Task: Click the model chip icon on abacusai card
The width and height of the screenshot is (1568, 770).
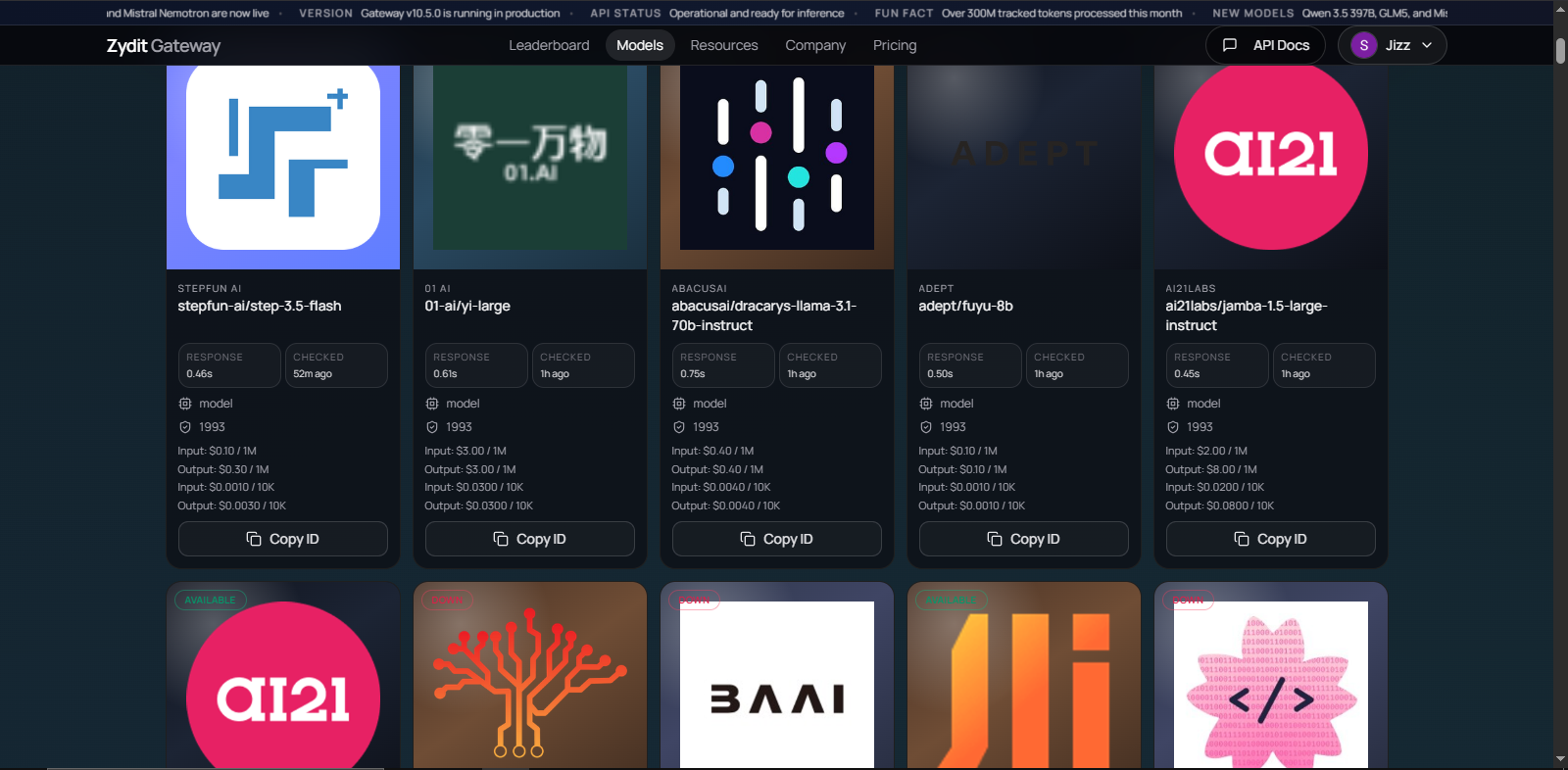Action: pyautogui.click(x=679, y=404)
